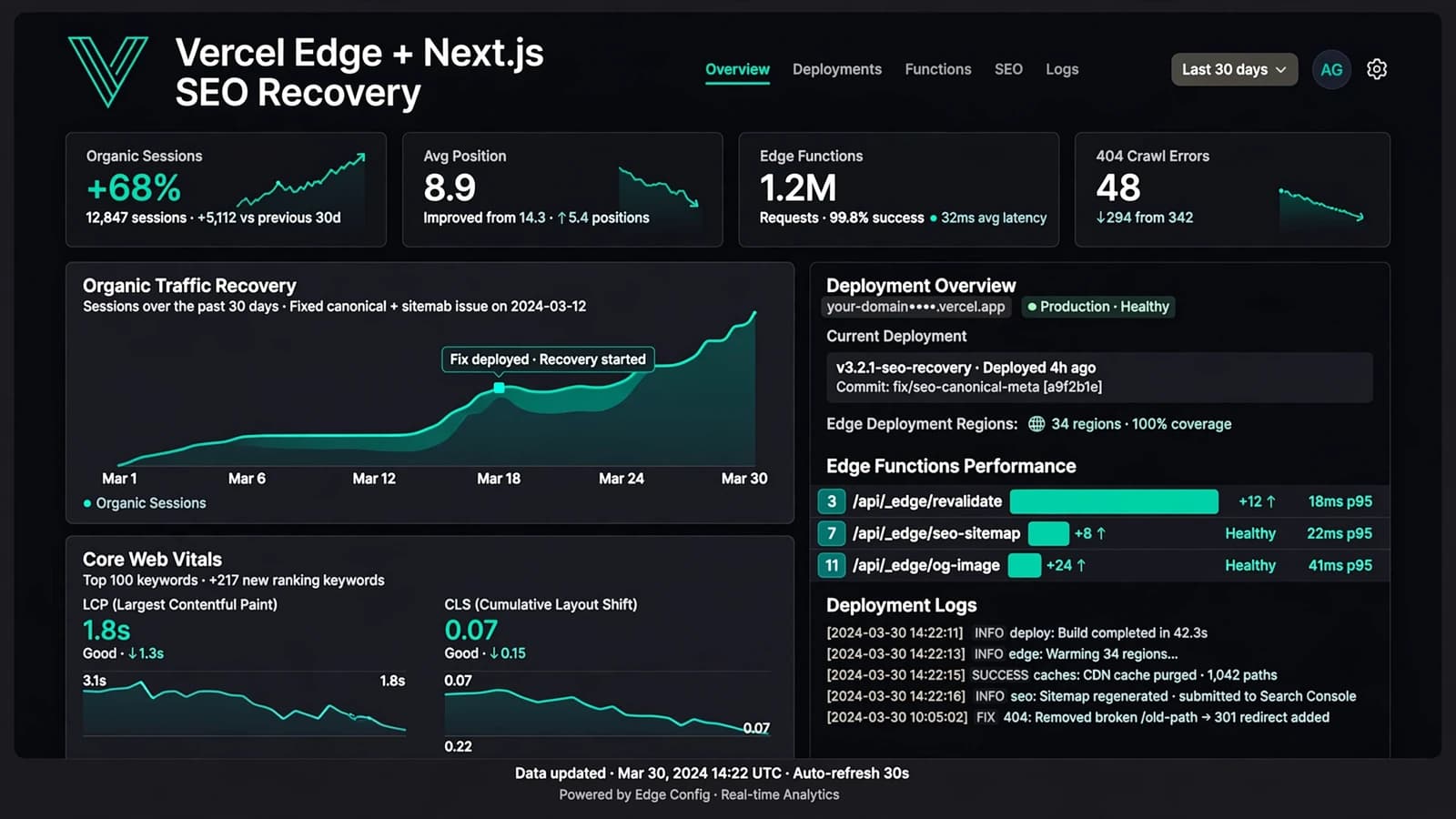Click the Mar 12 axis label
The width and height of the screenshot is (1456, 819).
point(374,479)
